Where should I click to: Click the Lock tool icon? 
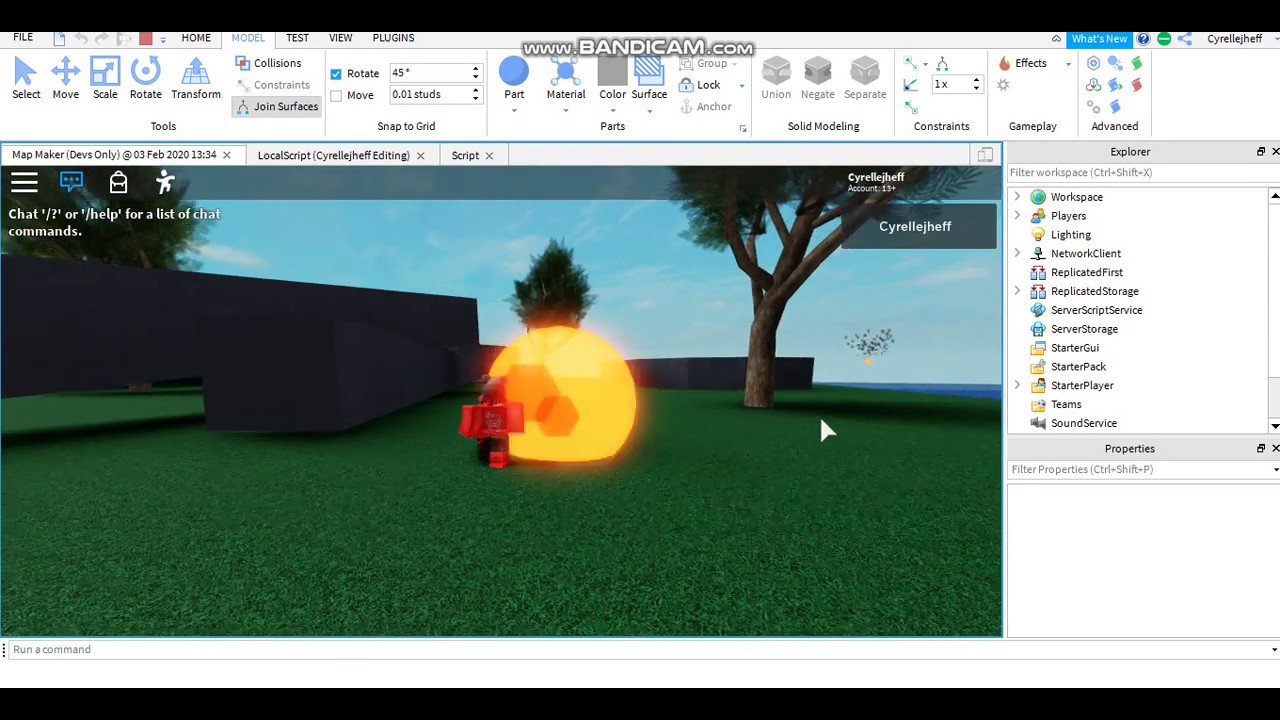click(x=687, y=85)
